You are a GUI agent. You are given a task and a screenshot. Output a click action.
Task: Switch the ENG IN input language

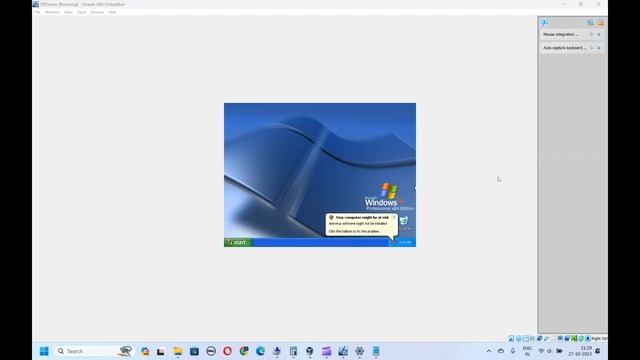point(527,351)
